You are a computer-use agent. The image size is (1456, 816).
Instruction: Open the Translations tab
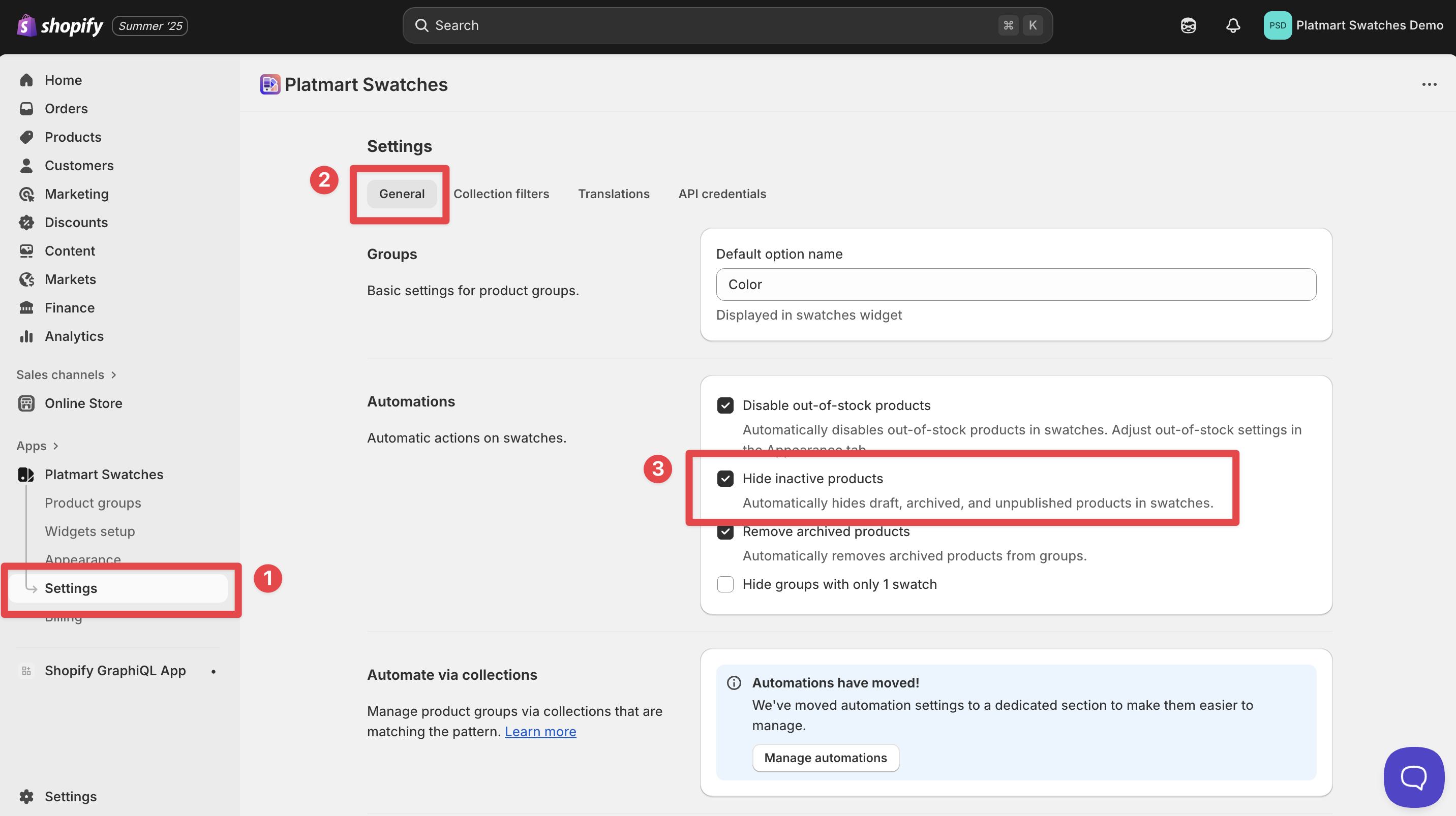(x=613, y=194)
